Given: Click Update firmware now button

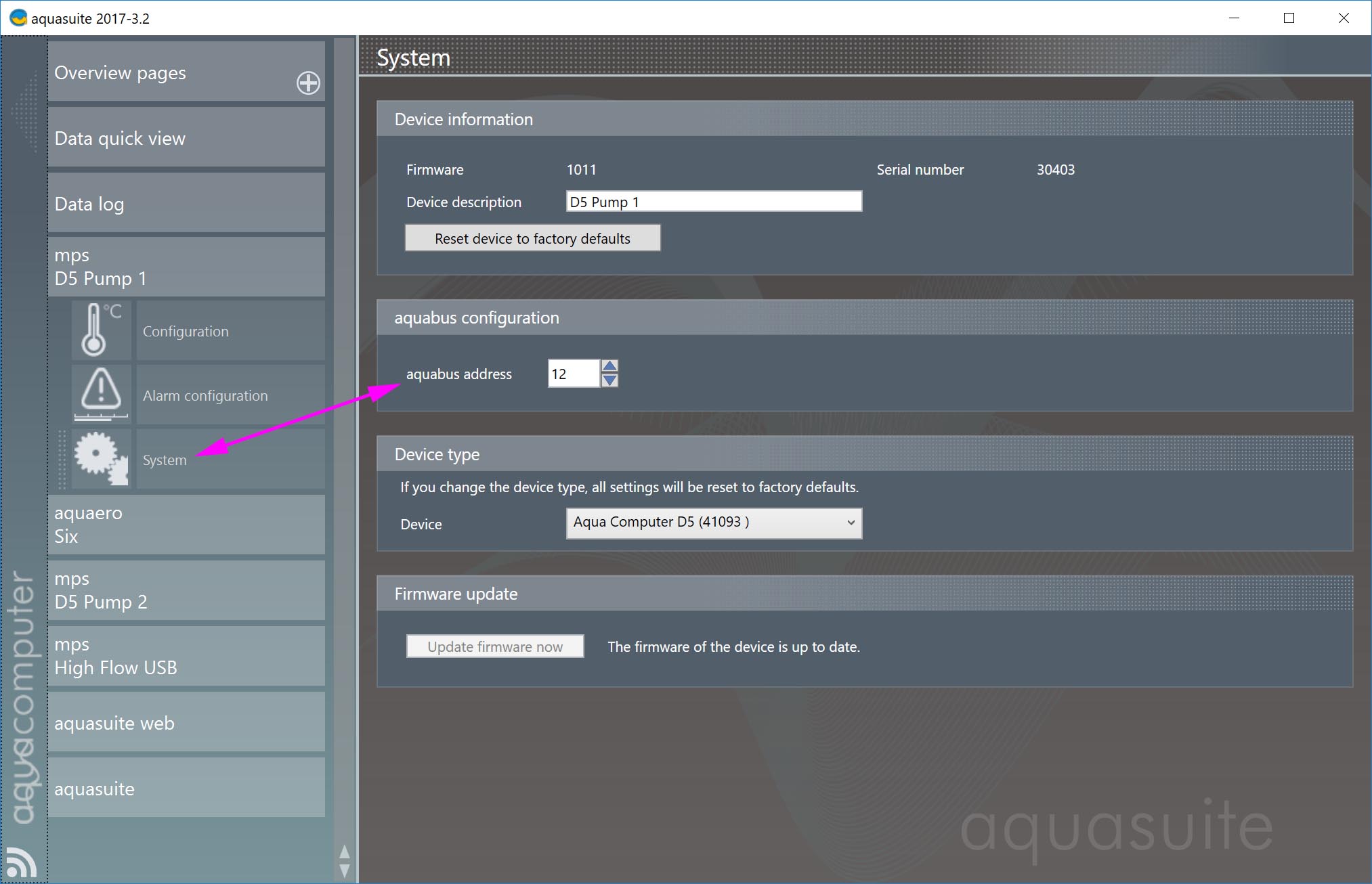Looking at the screenshot, I should click(495, 646).
